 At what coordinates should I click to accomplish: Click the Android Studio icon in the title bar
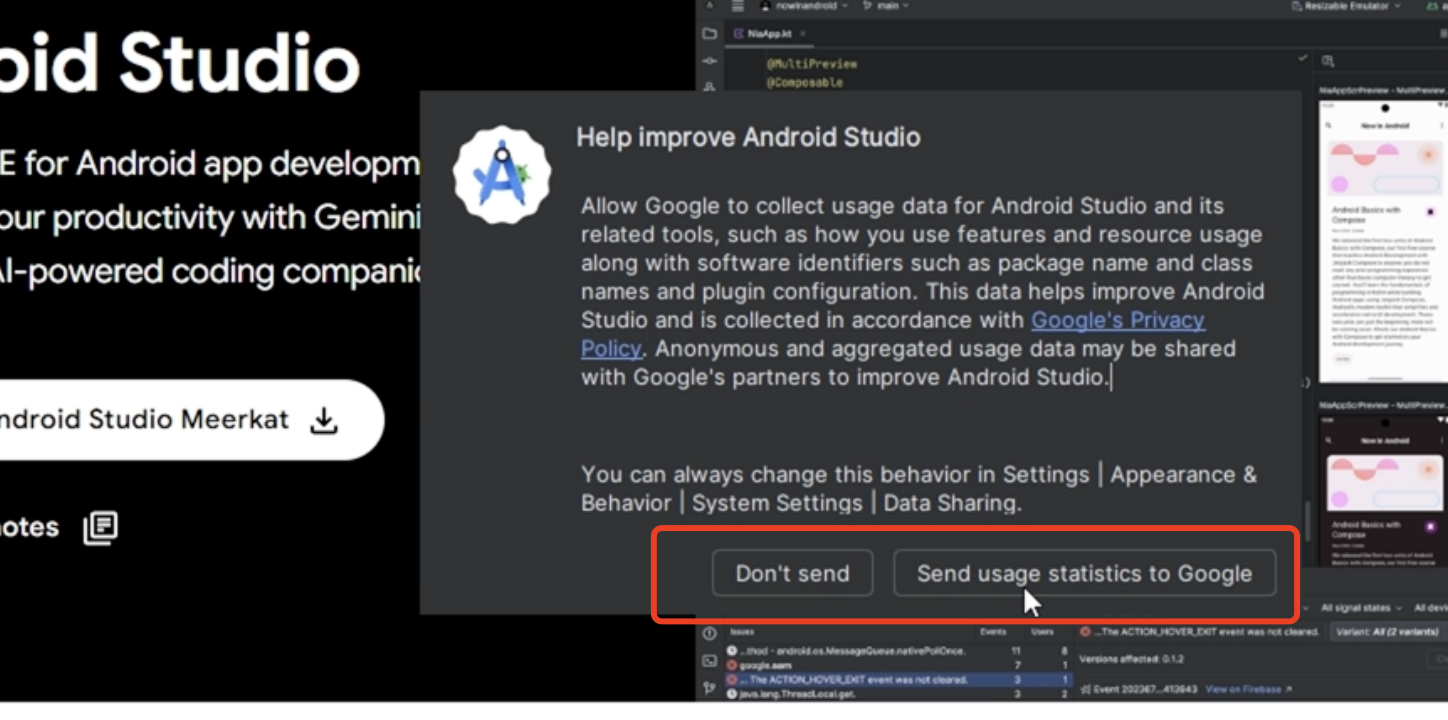click(x=710, y=6)
